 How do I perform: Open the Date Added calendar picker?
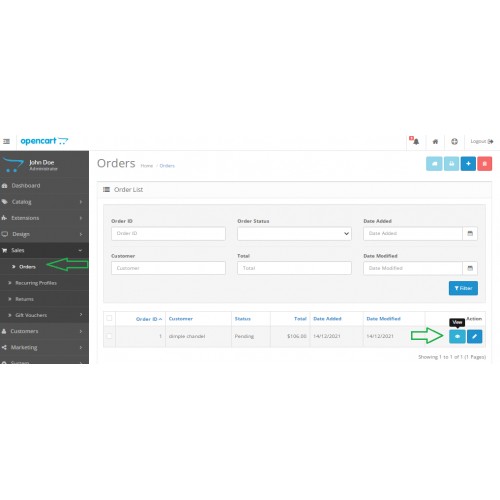[x=470, y=234]
